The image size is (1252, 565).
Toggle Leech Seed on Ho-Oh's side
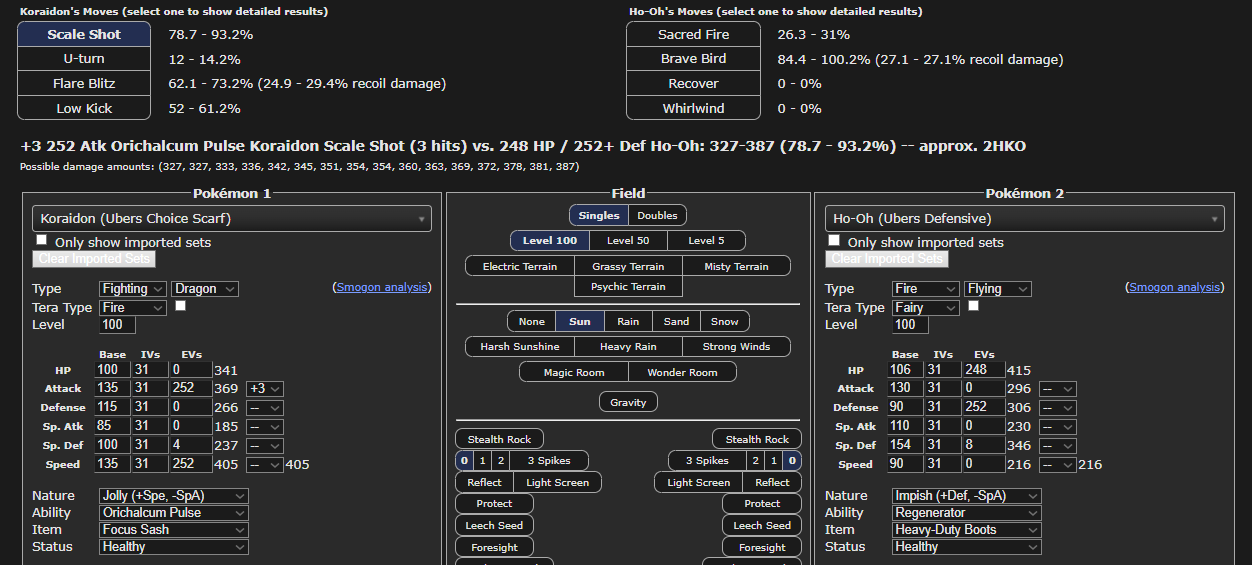point(762,525)
